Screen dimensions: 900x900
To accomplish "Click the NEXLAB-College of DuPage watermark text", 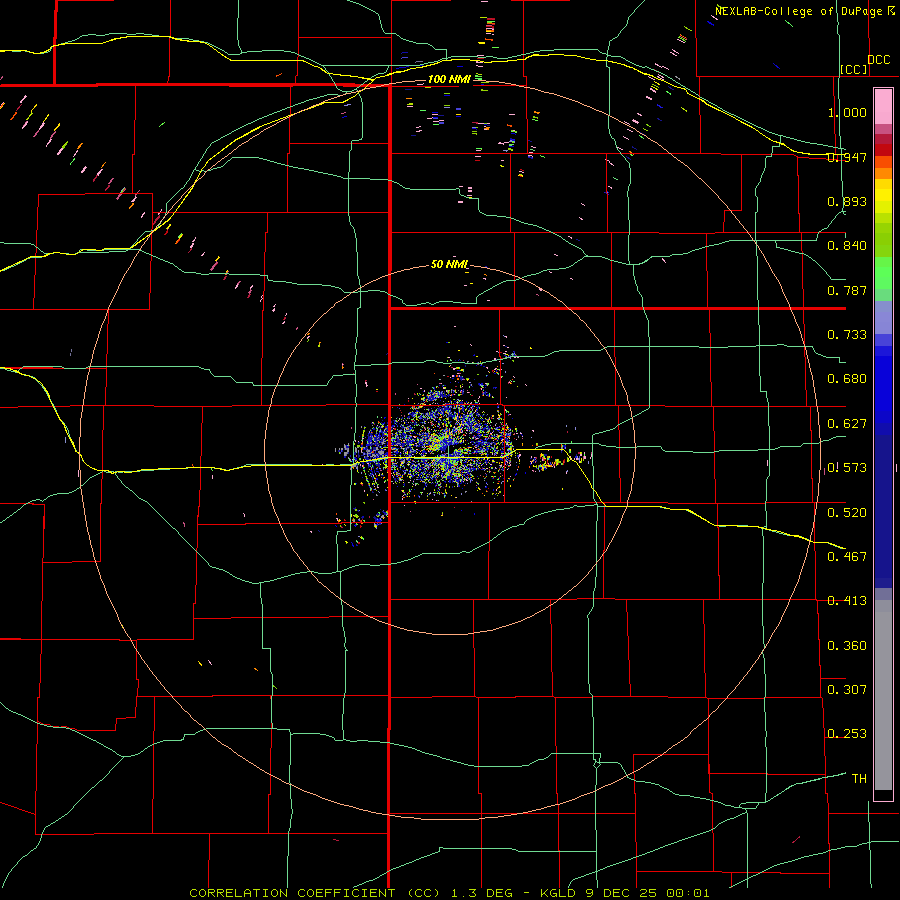I will click(798, 11).
